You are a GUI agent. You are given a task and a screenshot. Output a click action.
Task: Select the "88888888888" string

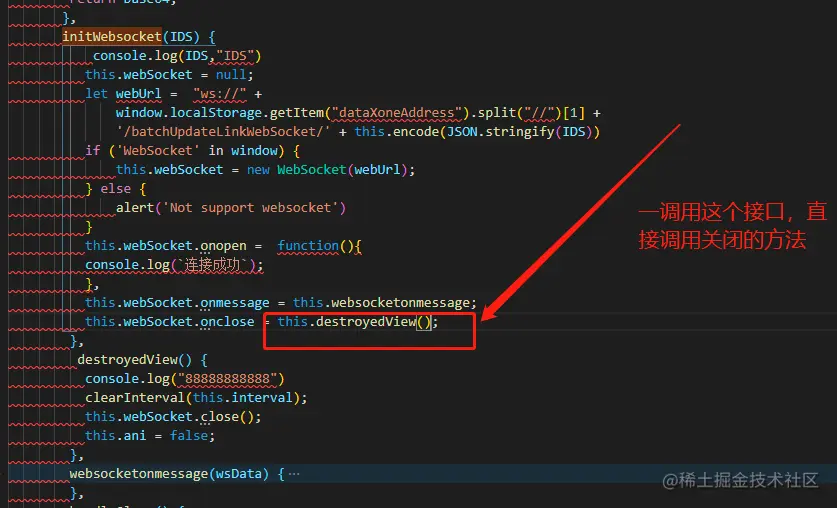coord(227,379)
